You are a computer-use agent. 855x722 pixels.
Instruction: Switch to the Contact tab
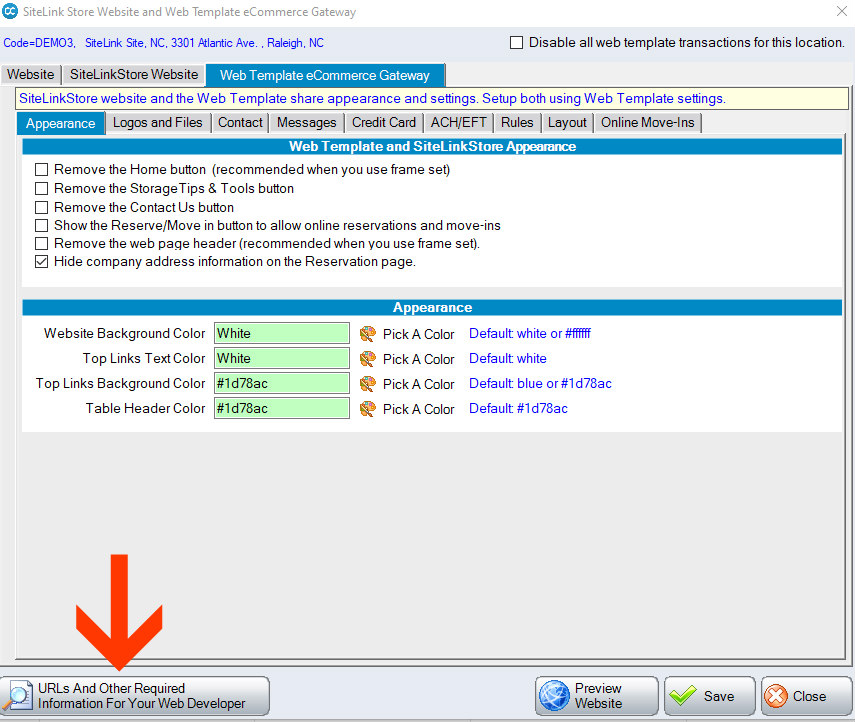(240, 123)
